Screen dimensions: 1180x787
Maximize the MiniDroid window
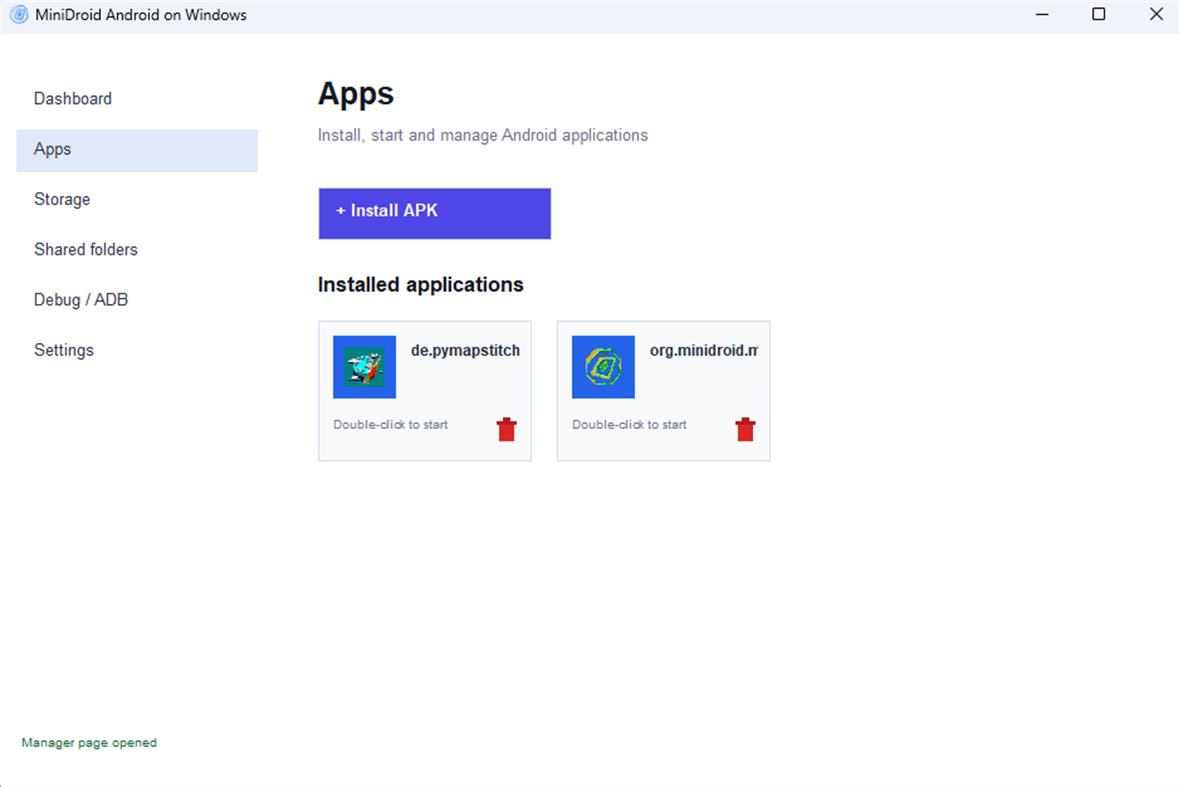click(1099, 14)
